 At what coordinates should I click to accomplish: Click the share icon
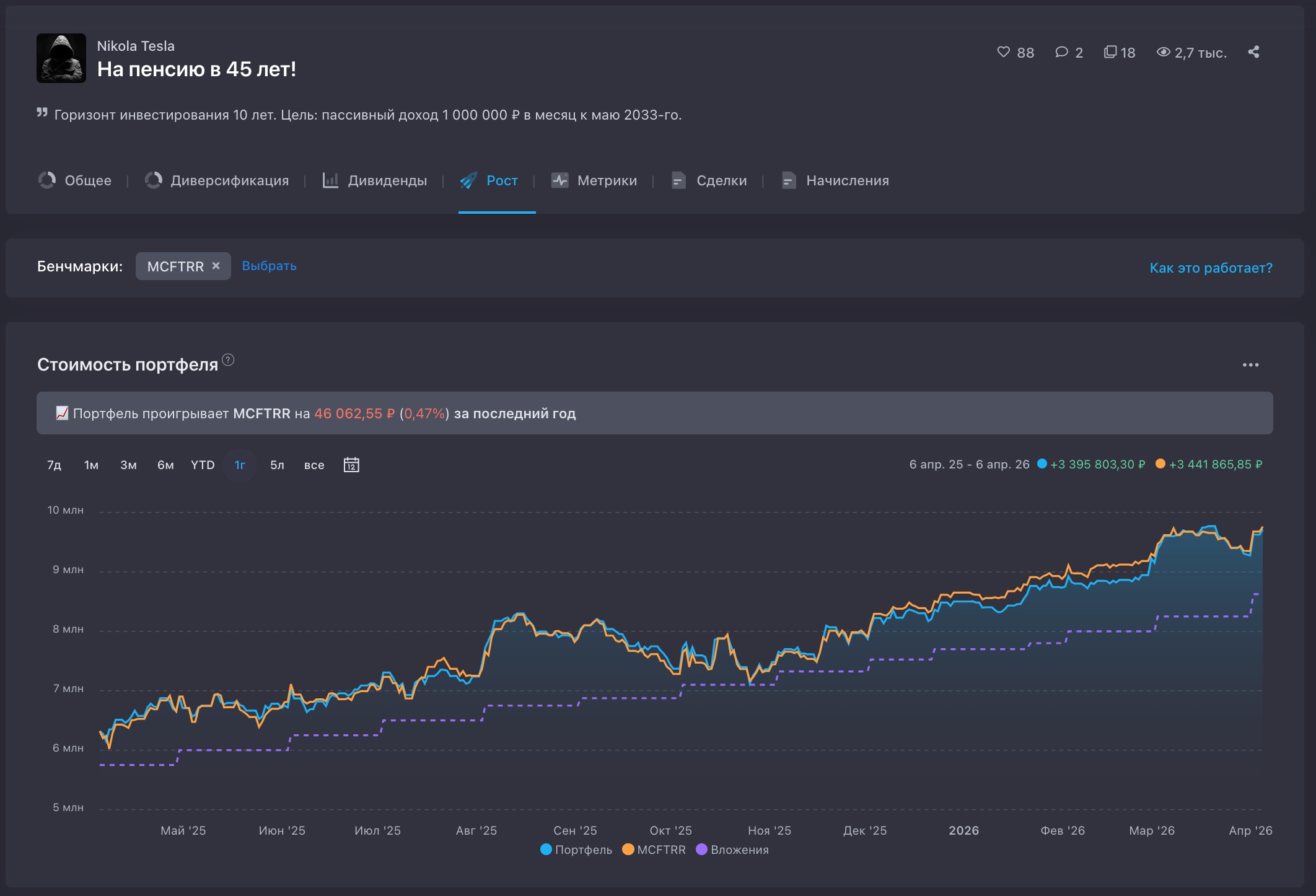click(1253, 52)
